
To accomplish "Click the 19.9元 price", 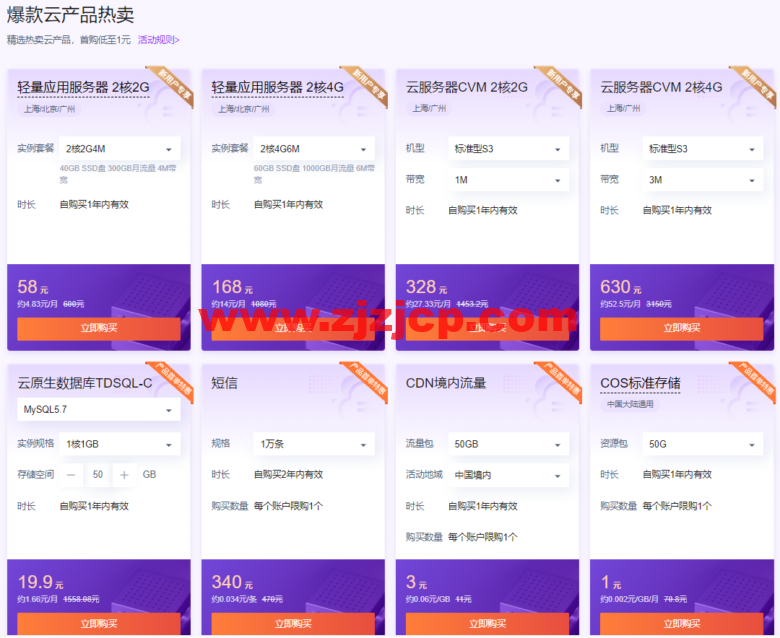I will pos(41,582).
